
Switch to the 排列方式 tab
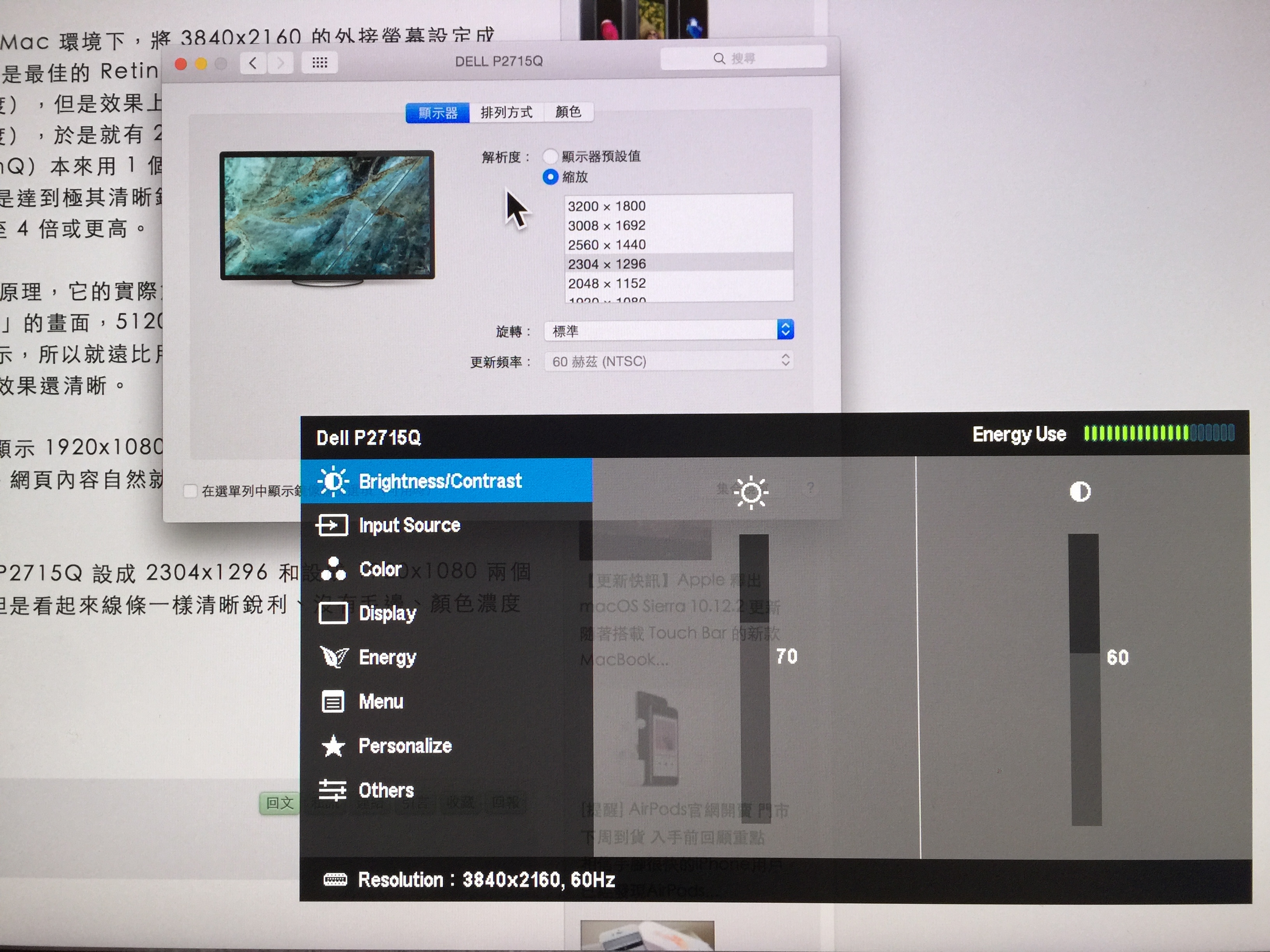[x=506, y=112]
